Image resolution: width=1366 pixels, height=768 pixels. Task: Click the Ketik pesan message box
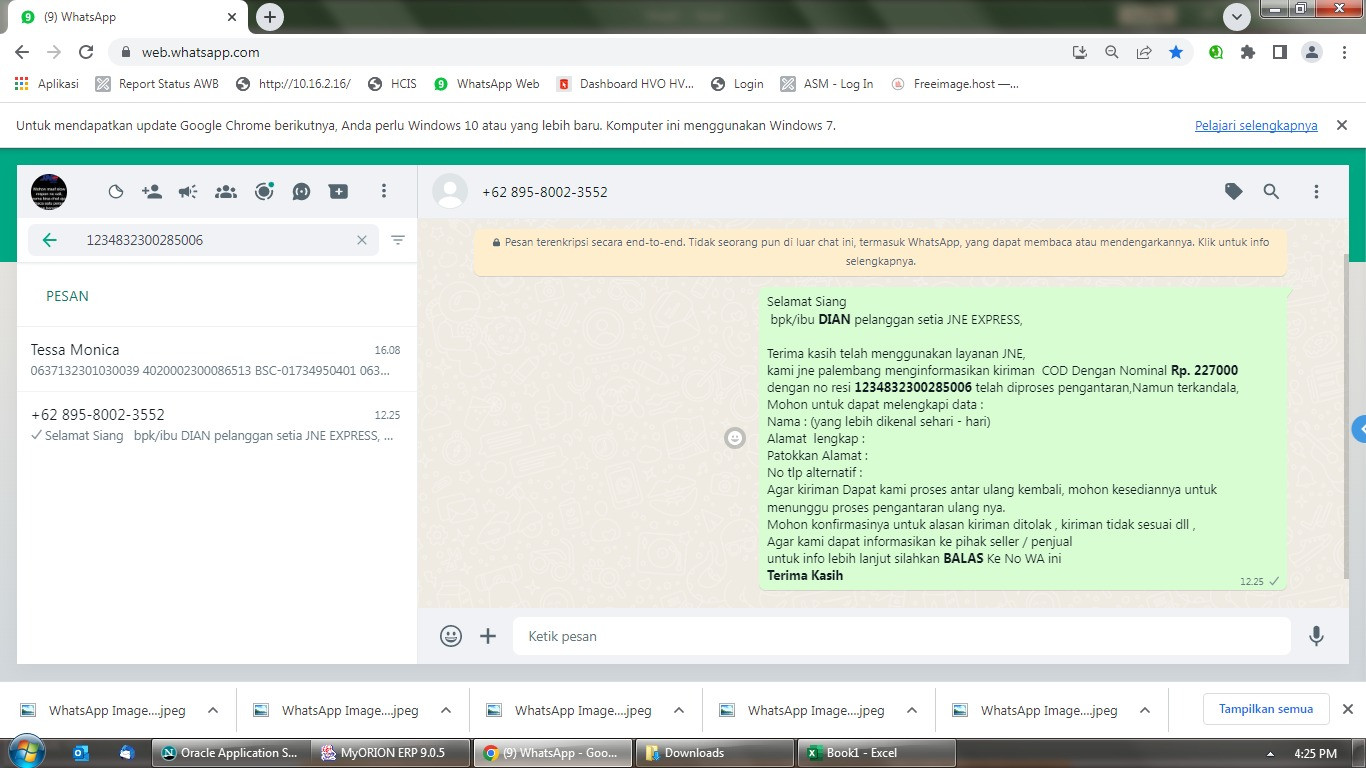click(x=902, y=636)
